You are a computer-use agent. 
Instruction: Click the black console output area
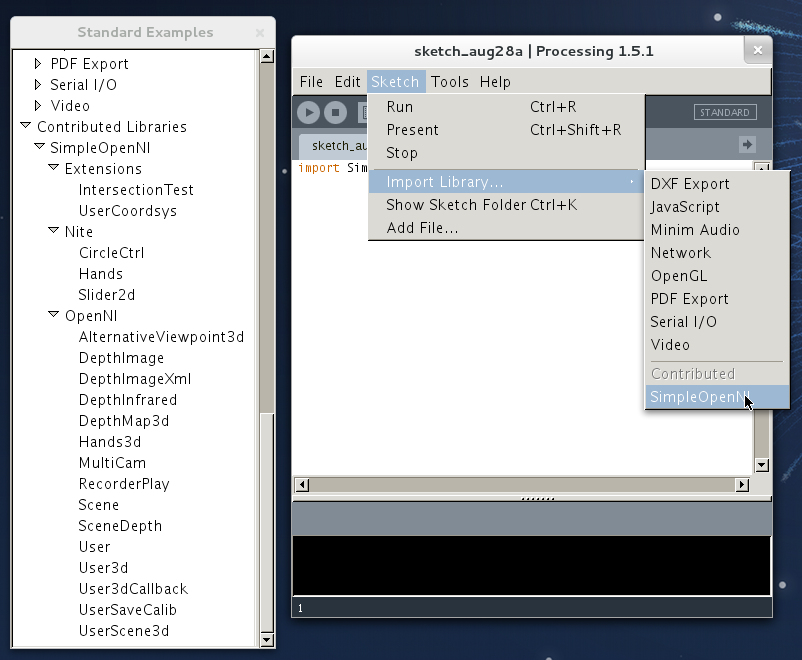[x=531, y=565]
